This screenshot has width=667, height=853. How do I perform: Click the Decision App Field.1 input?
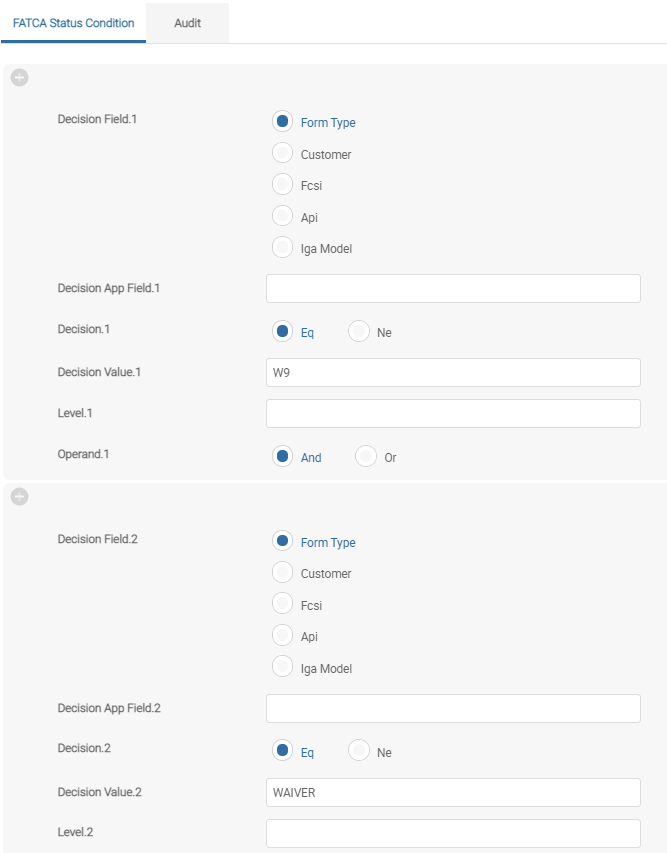click(x=453, y=288)
